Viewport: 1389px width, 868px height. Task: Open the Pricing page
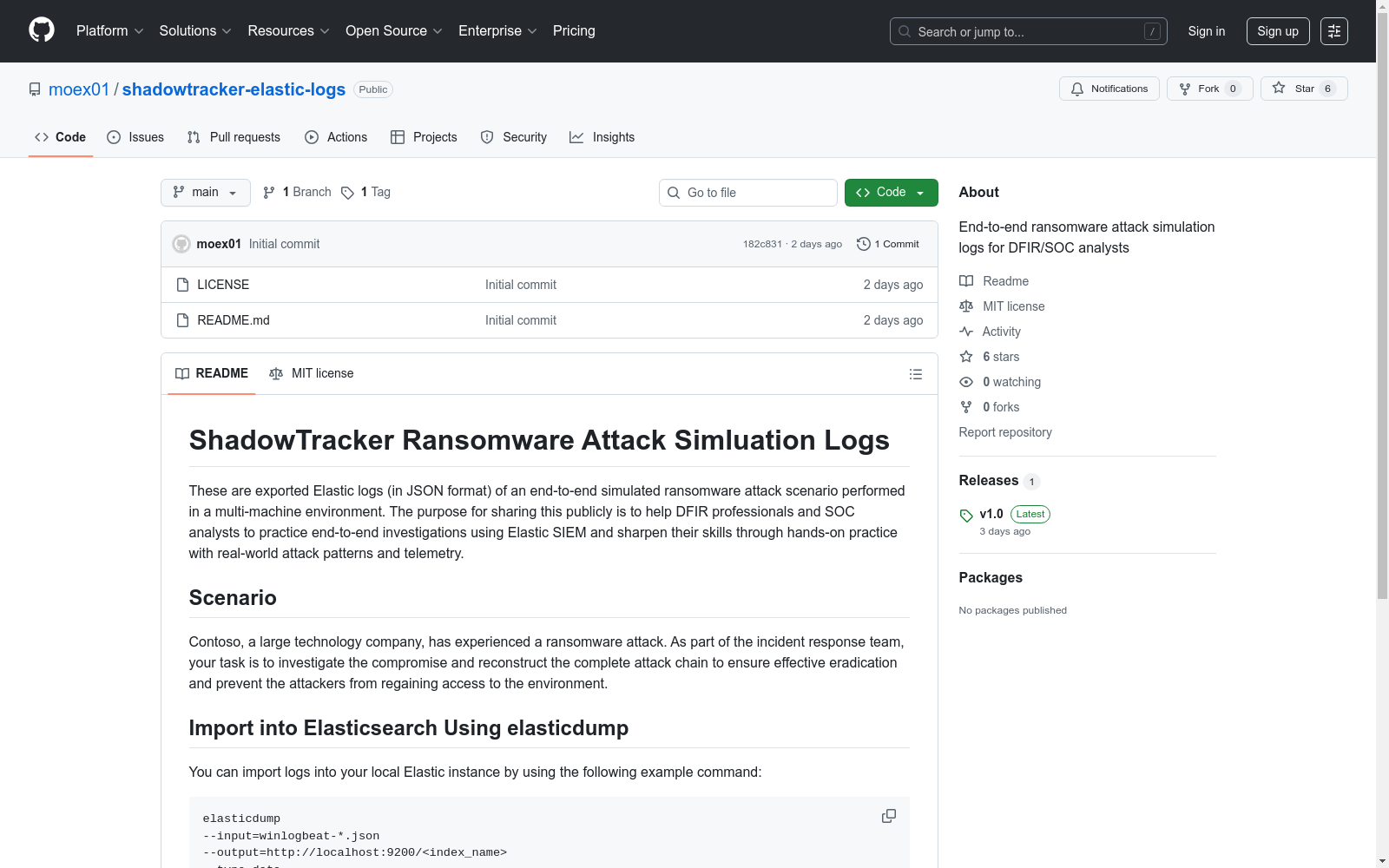574,30
